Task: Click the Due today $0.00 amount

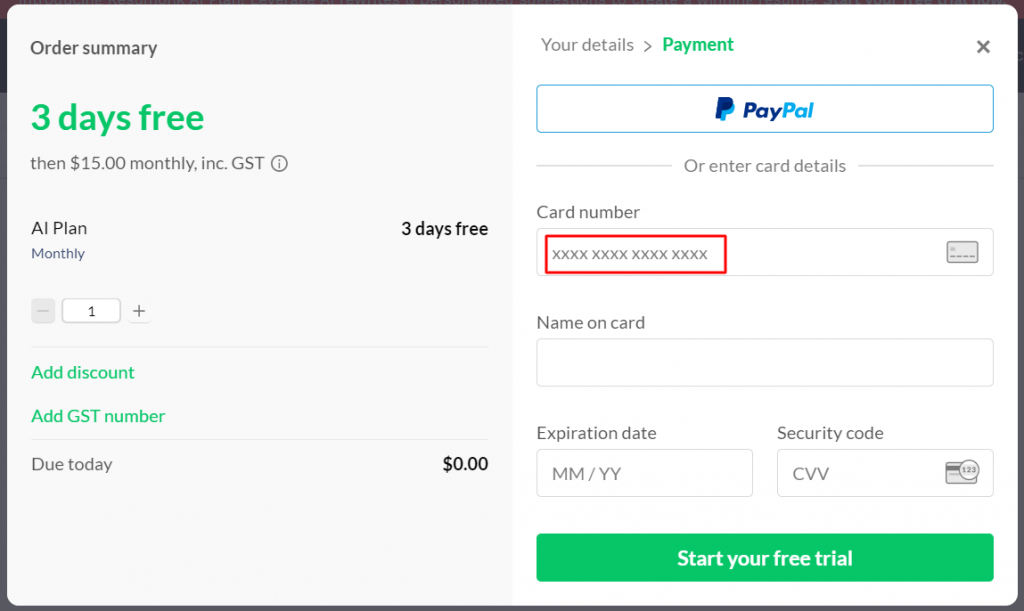Action: [x=465, y=464]
